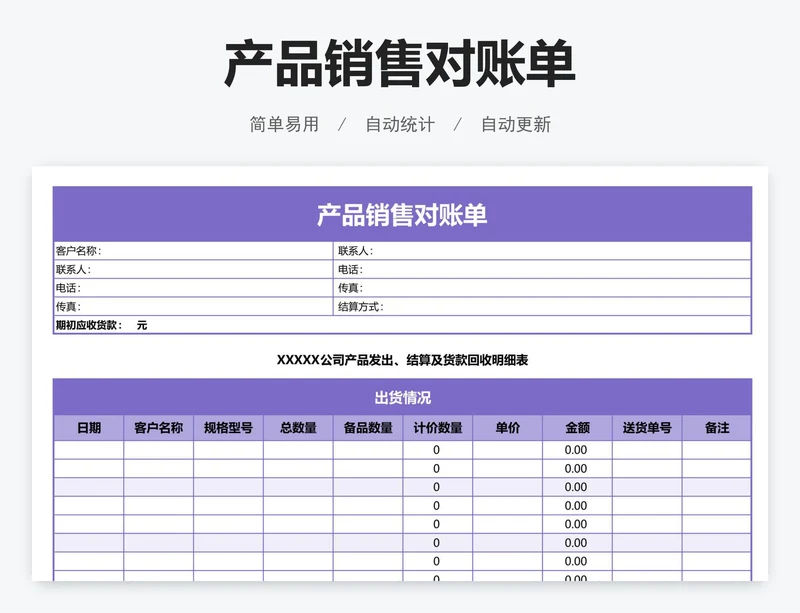Click the 期初应收货款 row
The height and width of the screenshot is (613, 800).
click(x=401, y=325)
